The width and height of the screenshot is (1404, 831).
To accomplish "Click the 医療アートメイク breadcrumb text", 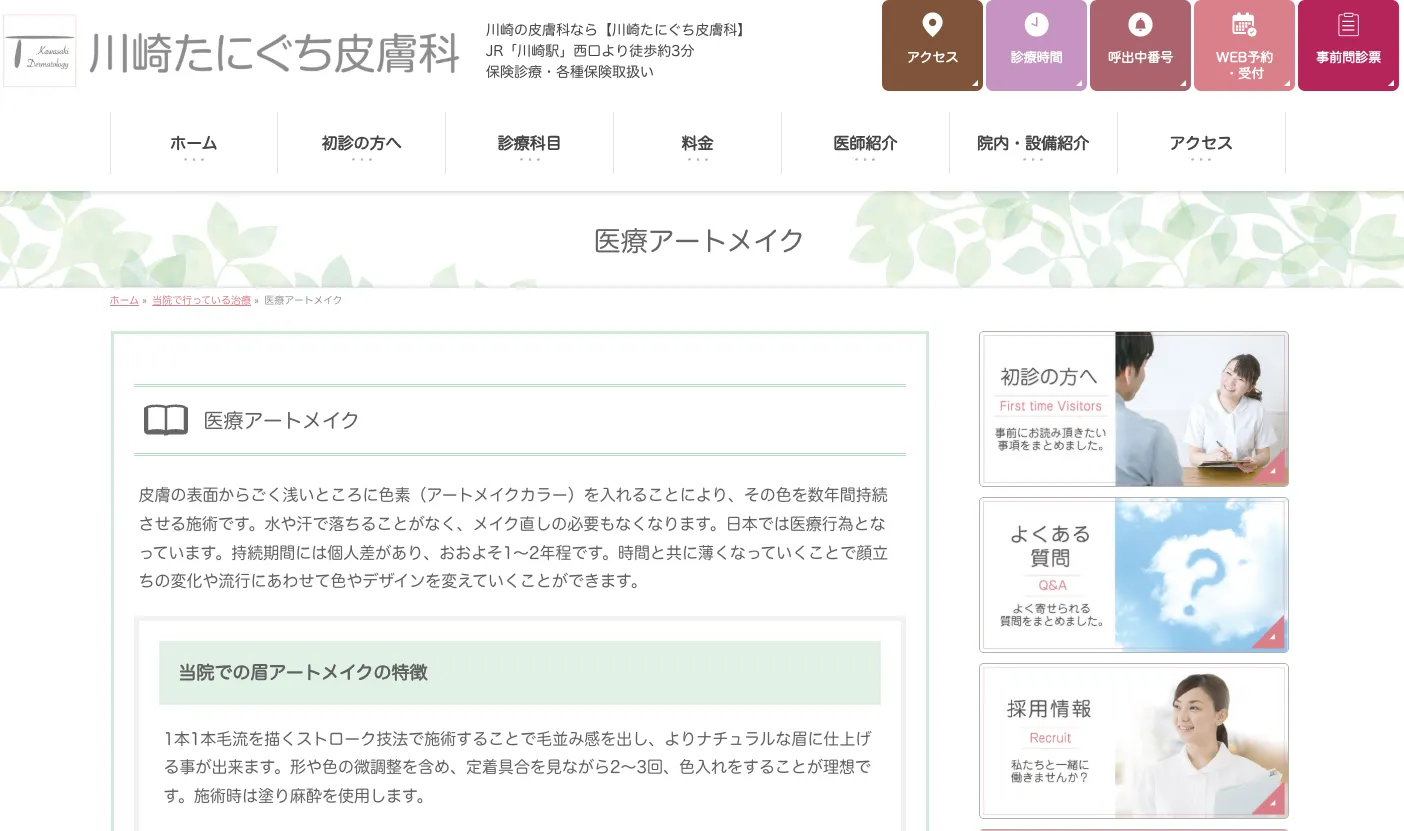I will 303,300.
